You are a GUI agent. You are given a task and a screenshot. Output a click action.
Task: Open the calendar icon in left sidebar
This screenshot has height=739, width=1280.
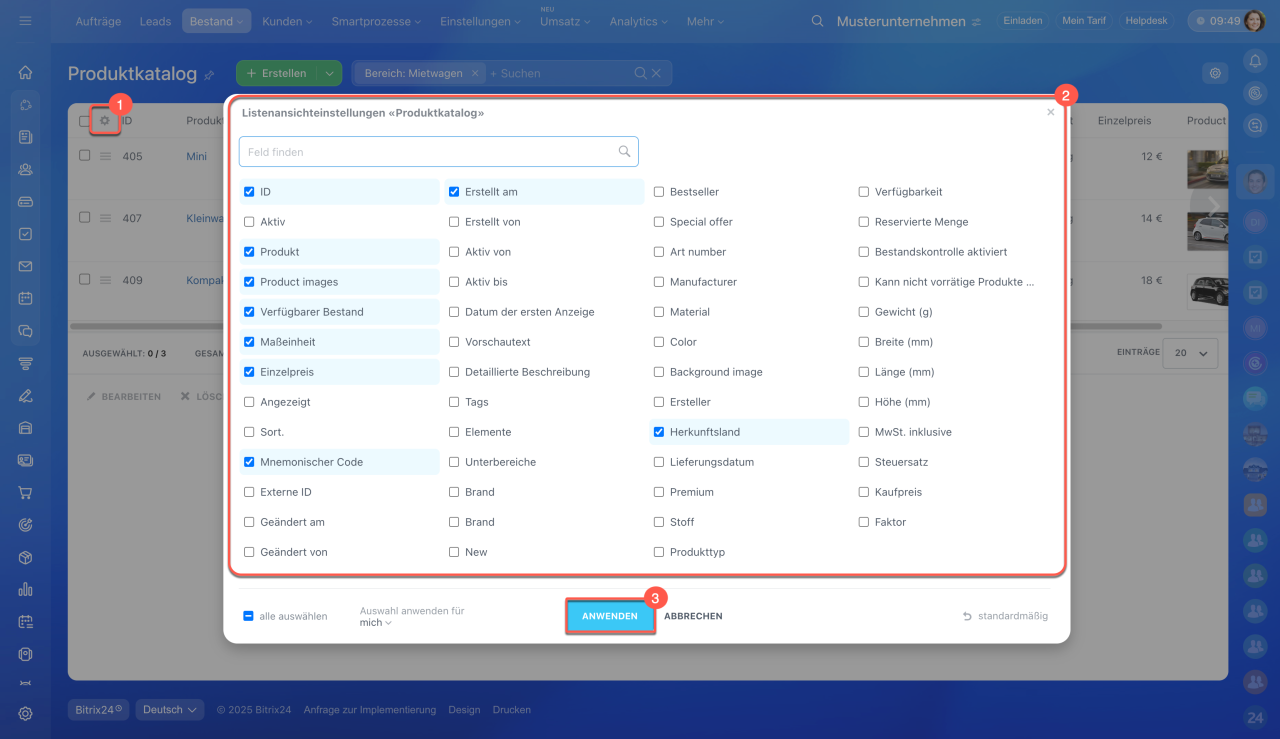pos(25,298)
